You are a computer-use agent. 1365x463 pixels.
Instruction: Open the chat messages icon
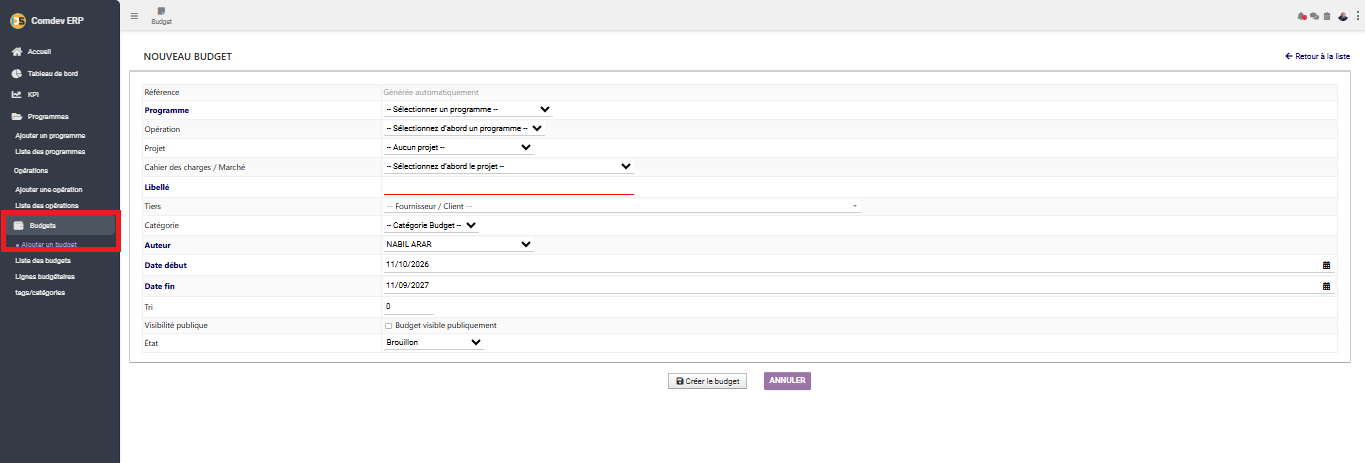1314,16
